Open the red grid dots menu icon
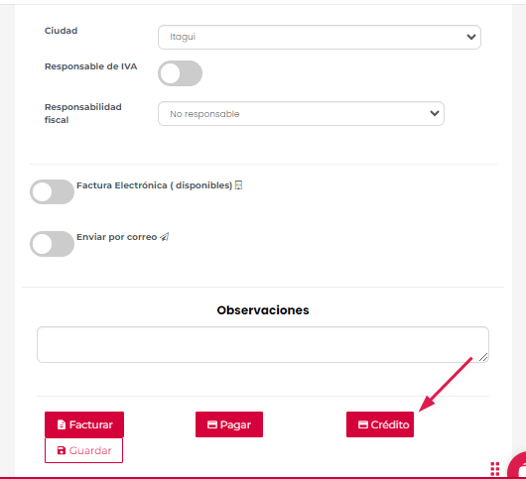526x479 pixels. tap(495, 469)
